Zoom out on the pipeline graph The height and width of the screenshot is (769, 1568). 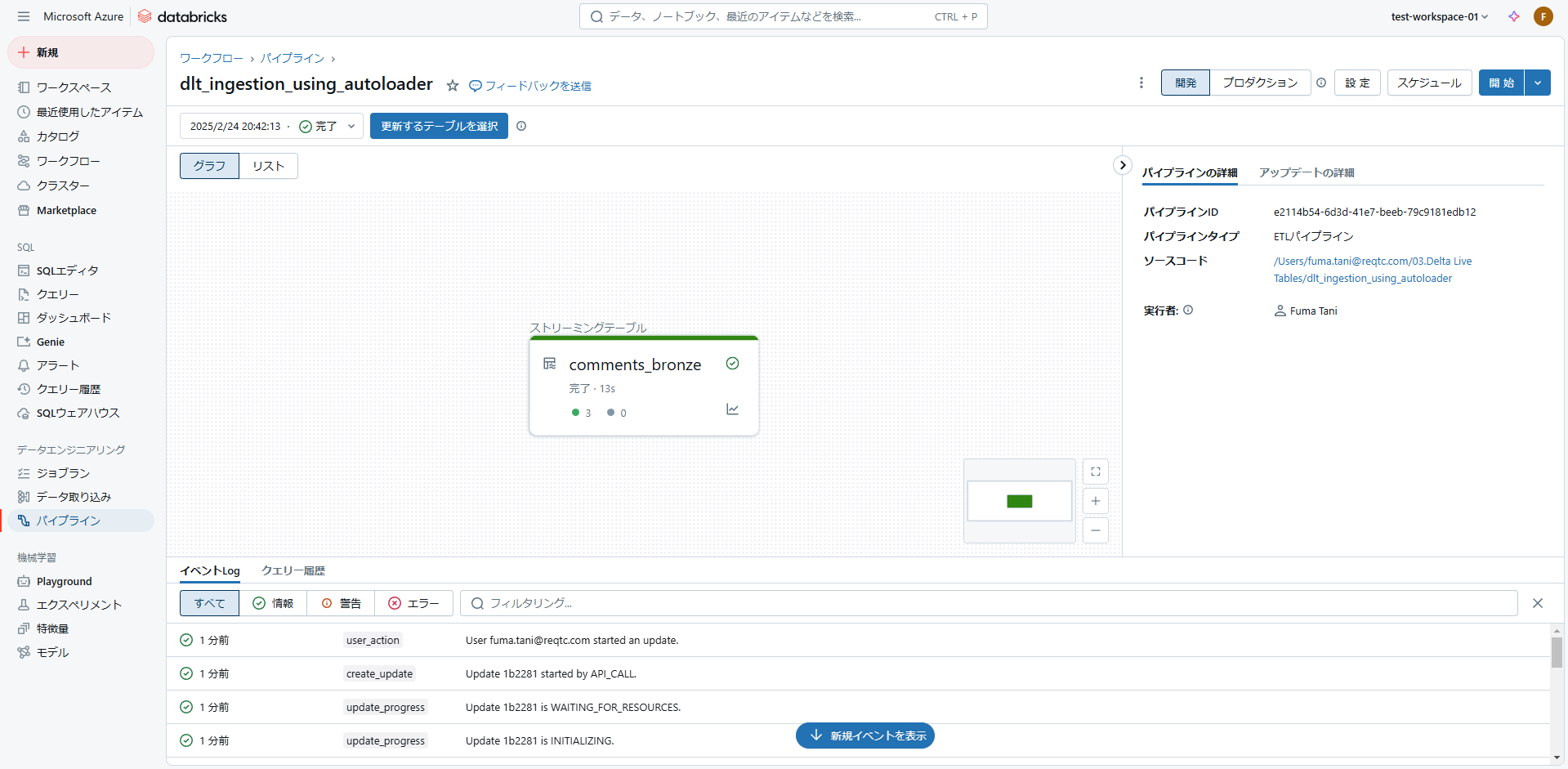coord(1096,530)
